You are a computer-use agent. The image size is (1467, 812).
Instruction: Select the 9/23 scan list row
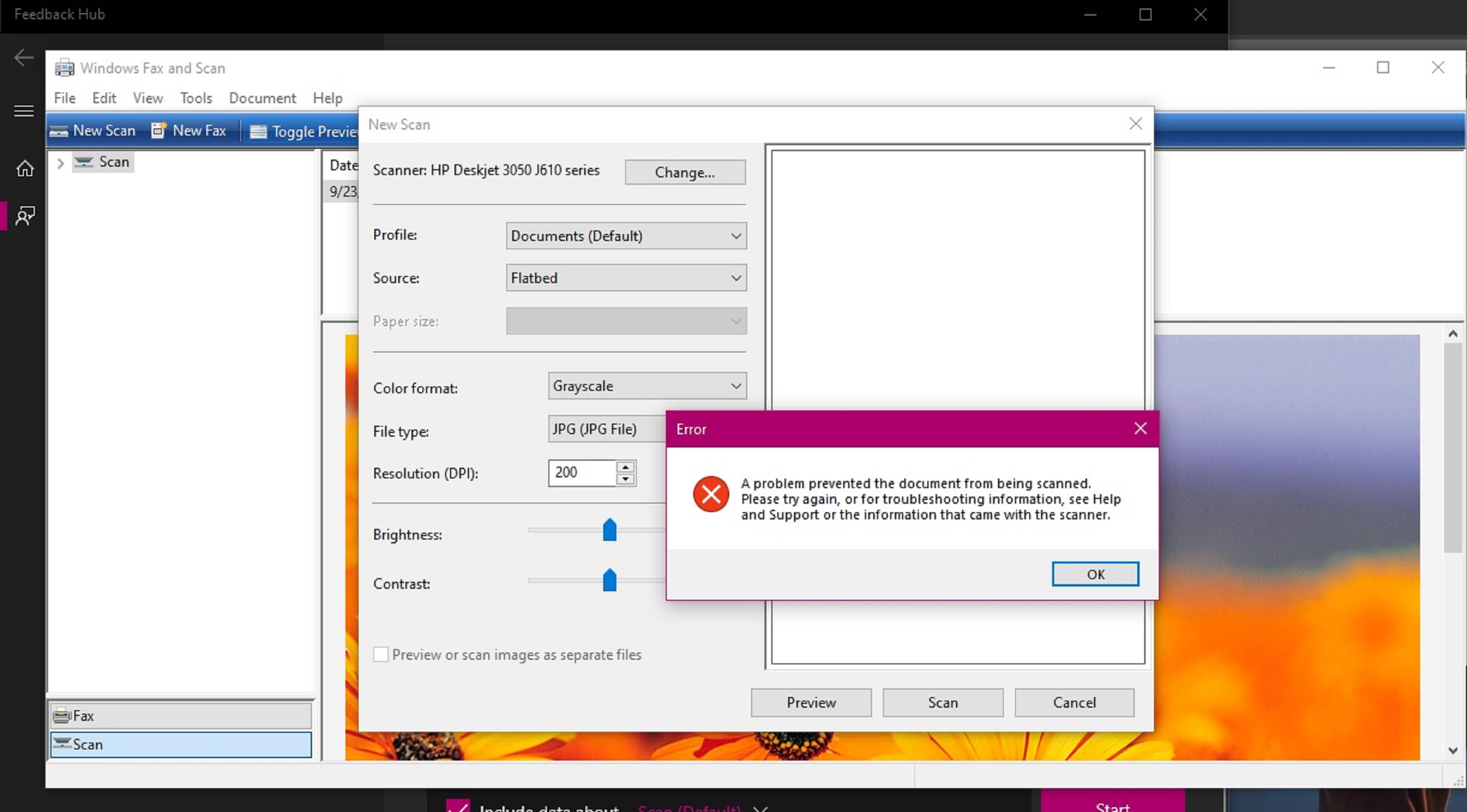[342, 191]
